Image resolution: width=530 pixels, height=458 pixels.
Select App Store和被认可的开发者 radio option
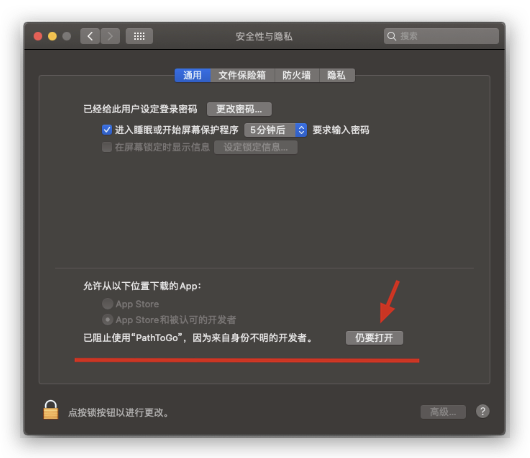(107, 319)
